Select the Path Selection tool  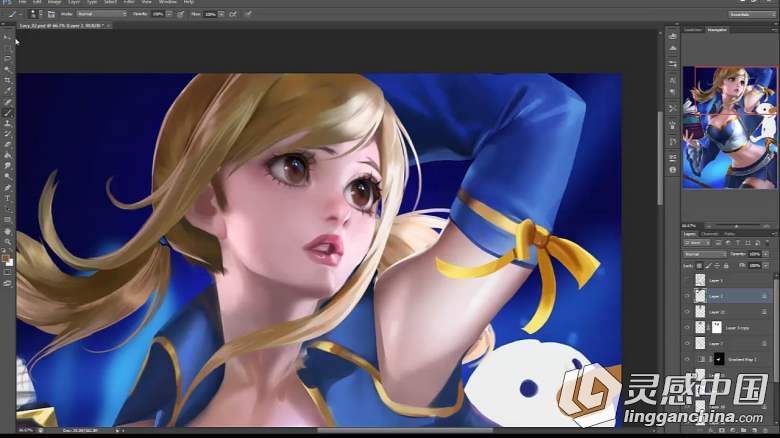click(x=7, y=209)
